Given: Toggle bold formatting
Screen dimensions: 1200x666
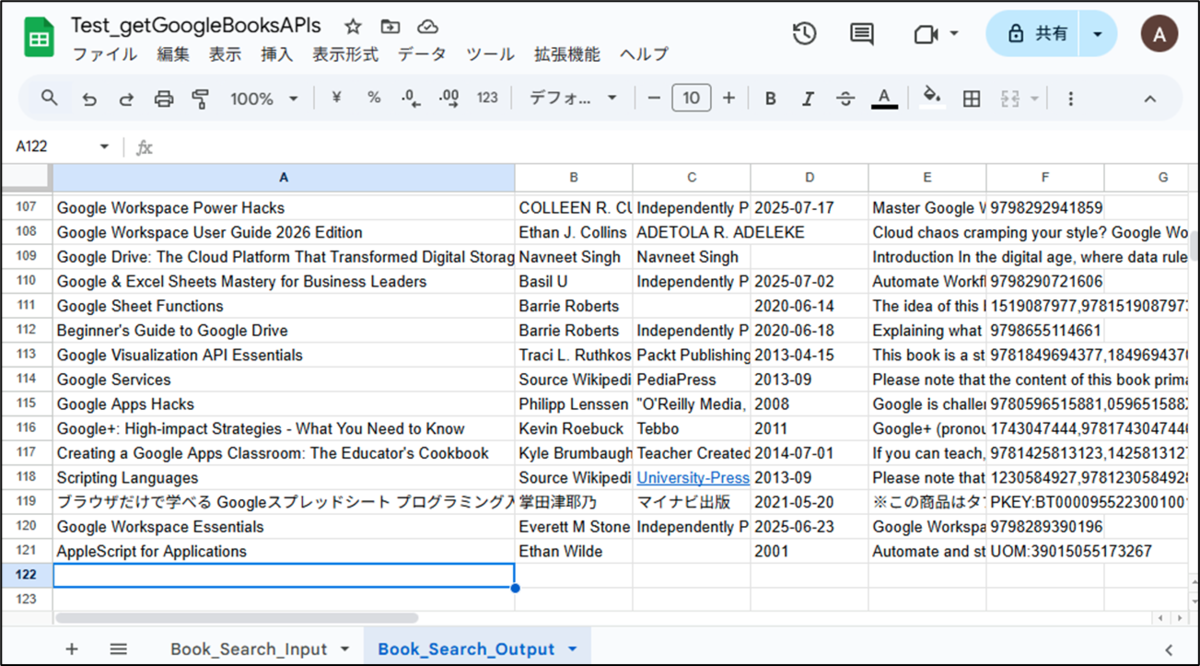Looking at the screenshot, I should pos(771,98).
